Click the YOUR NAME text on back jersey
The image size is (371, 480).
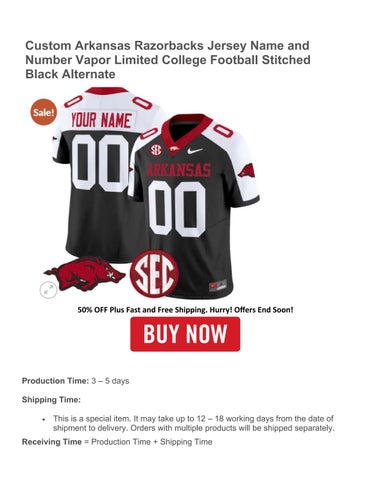[x=101, y=120]
